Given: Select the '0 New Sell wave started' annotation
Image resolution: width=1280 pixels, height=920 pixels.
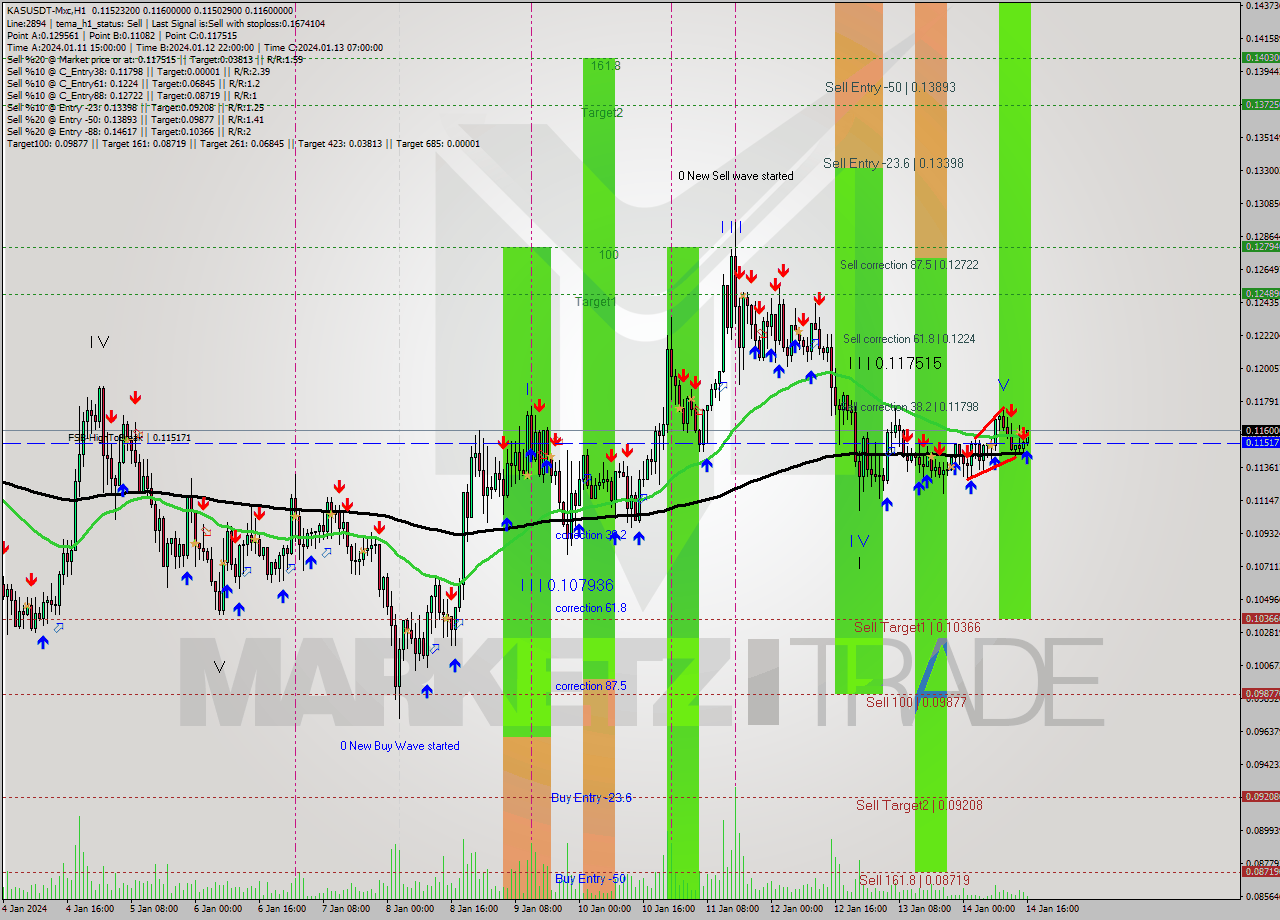Looking at the screenshot, I should 735,176.
